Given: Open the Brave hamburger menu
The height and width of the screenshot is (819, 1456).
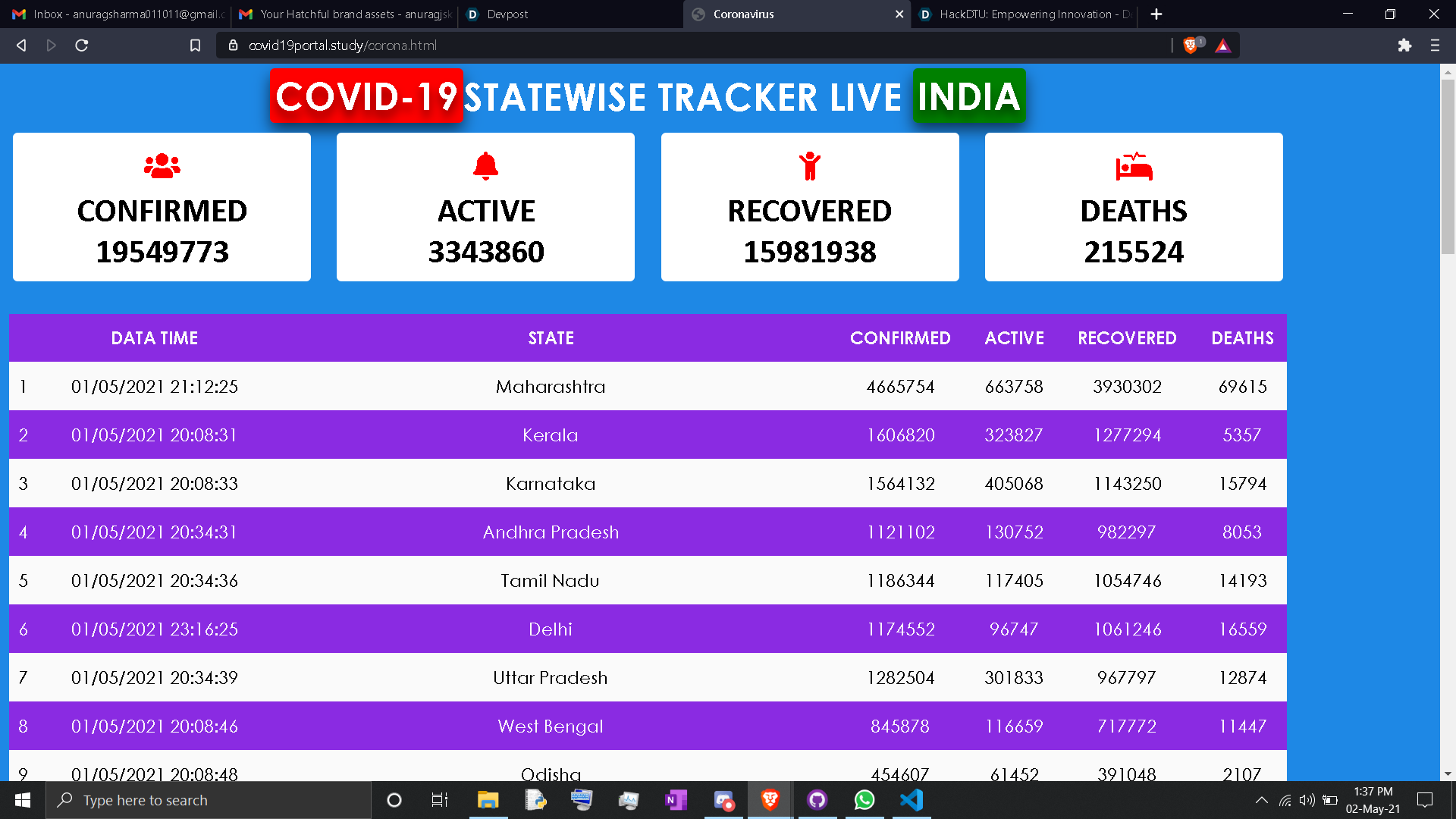Looking at the screenshot, I should click(1435, 45).
